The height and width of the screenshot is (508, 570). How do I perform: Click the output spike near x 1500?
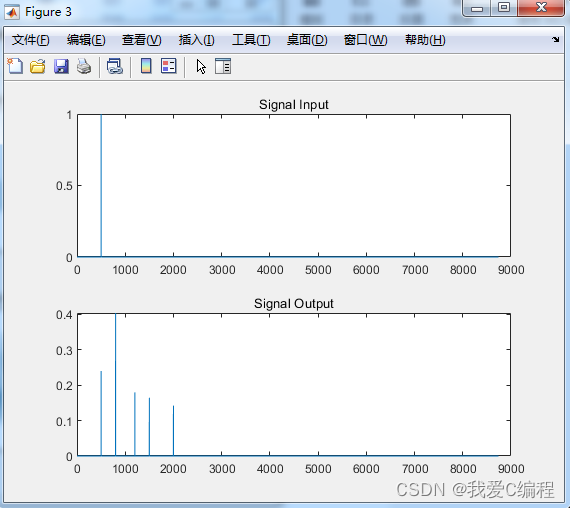coord(149,427)
